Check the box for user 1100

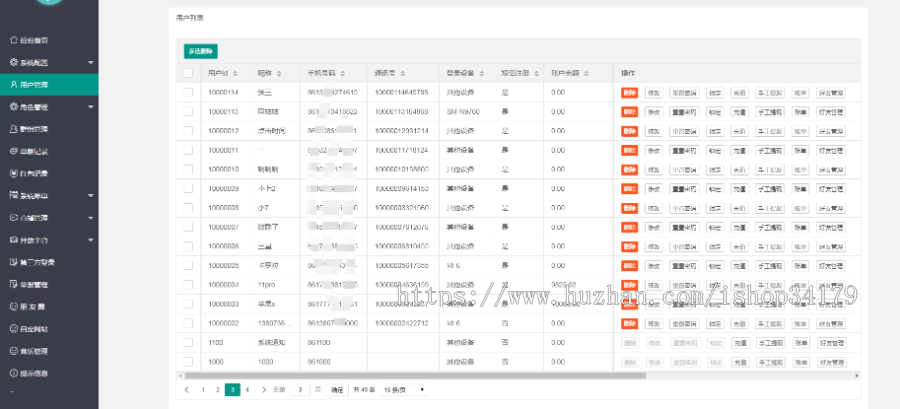188,342
